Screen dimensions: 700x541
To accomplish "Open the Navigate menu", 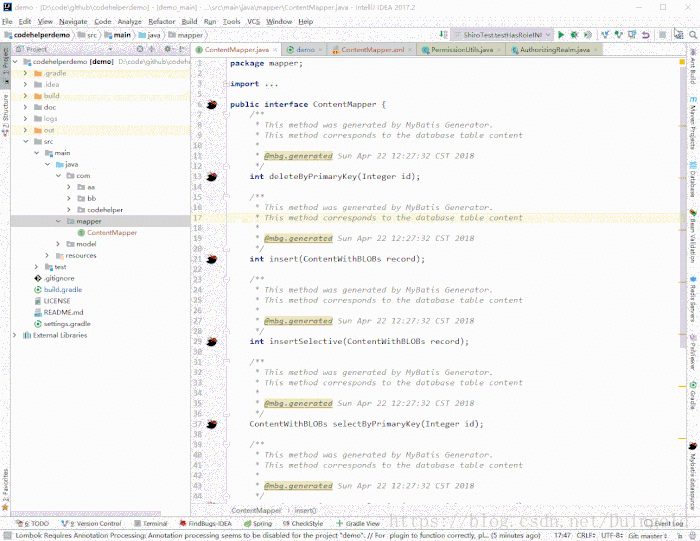I will point(73,21).
